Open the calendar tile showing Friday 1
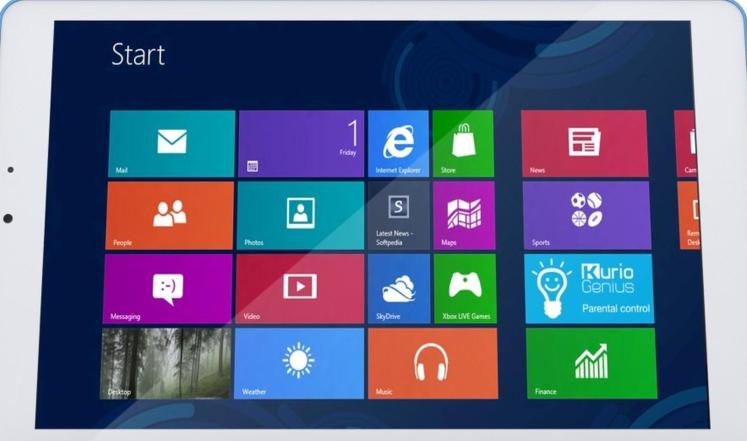Viewport: 747px width, 441px height. pos(300,144)
